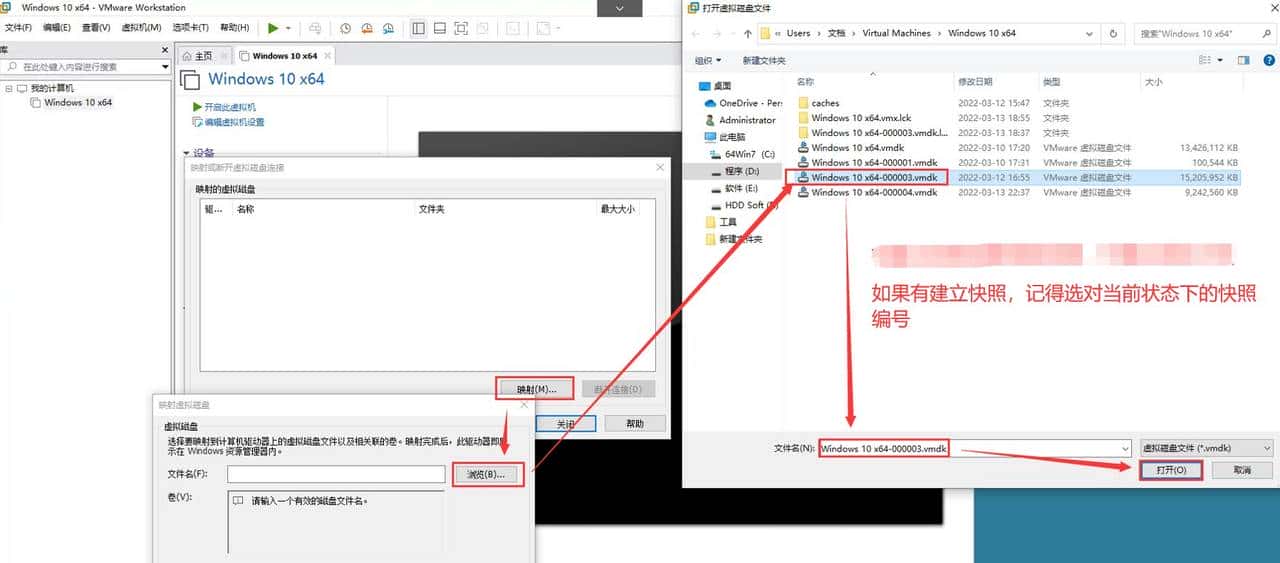Select the 软件 (E:) drive
Image resolution: width=1280 pixels, height=563 pixels.
[735, 188]
